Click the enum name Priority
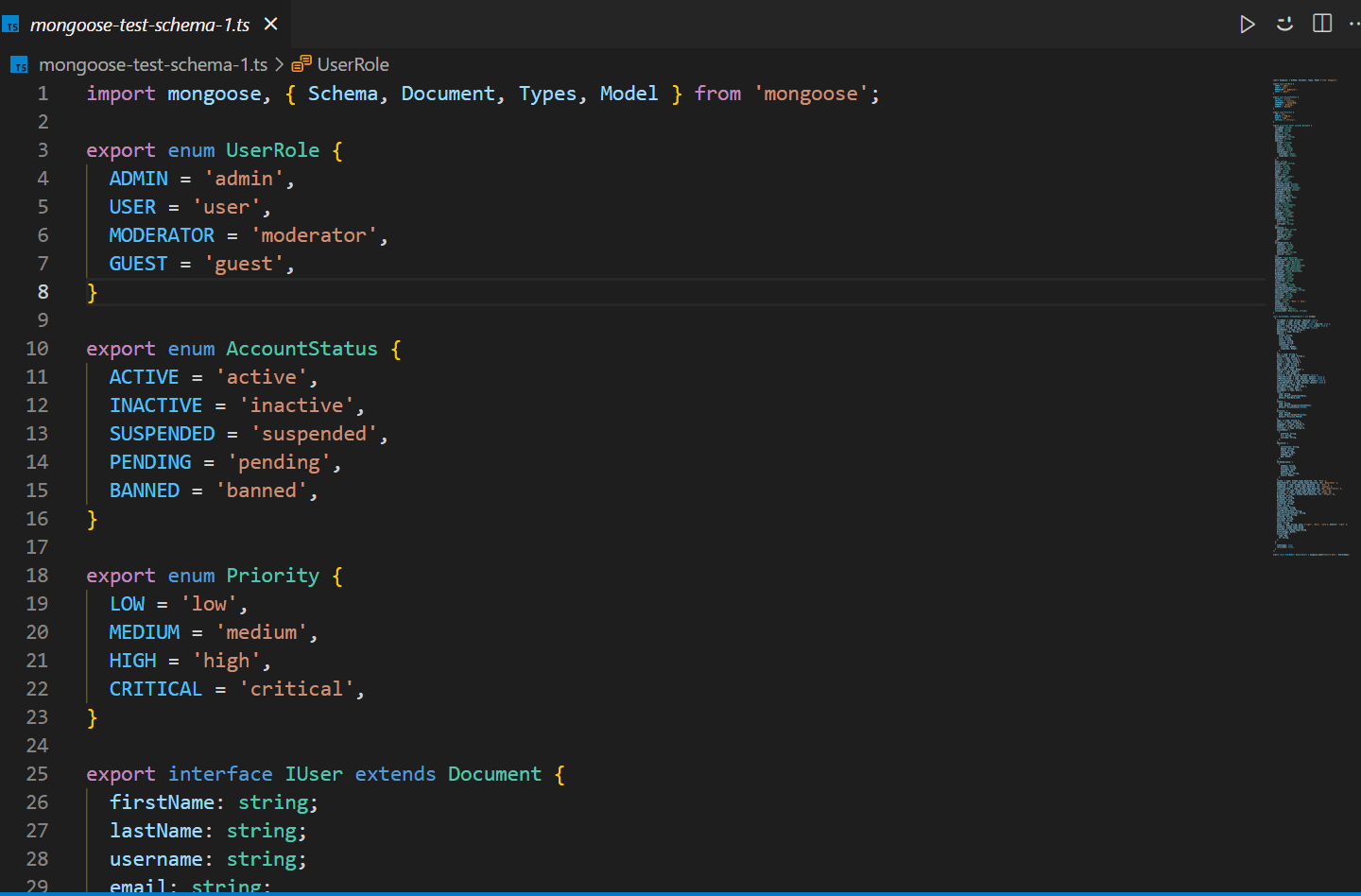This screenshot has width=1361, height=896. click(273, 576)
